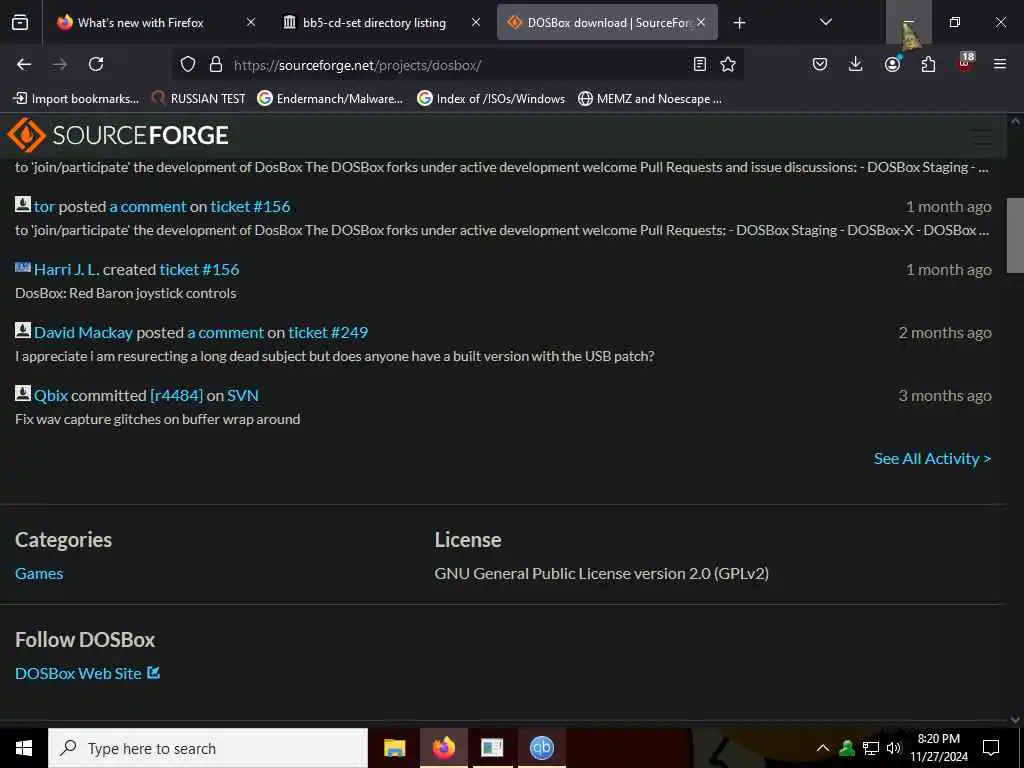Open red extension with badge 18
Screen dimensions: 1024x768
[965, 63]
